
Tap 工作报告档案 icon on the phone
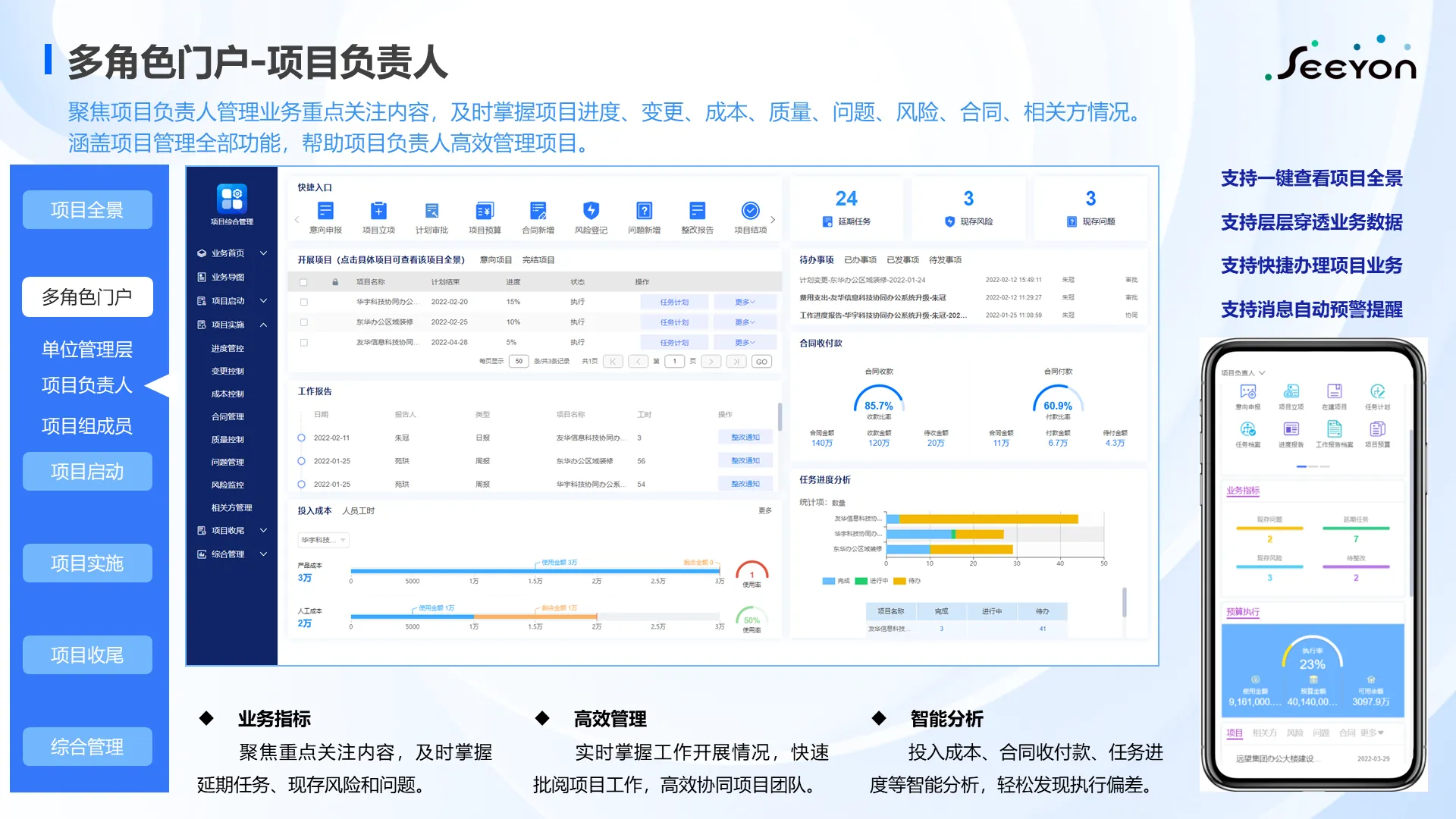click(1334, 428)
